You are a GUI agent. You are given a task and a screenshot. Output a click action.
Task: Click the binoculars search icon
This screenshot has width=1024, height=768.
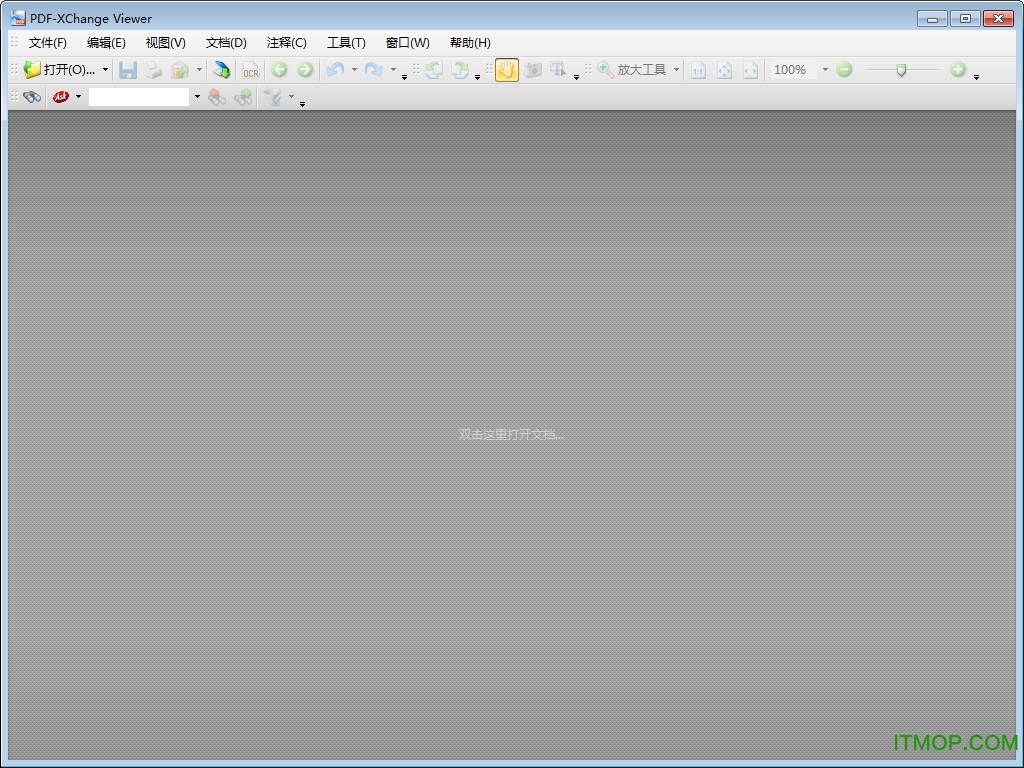coord(32,97)
